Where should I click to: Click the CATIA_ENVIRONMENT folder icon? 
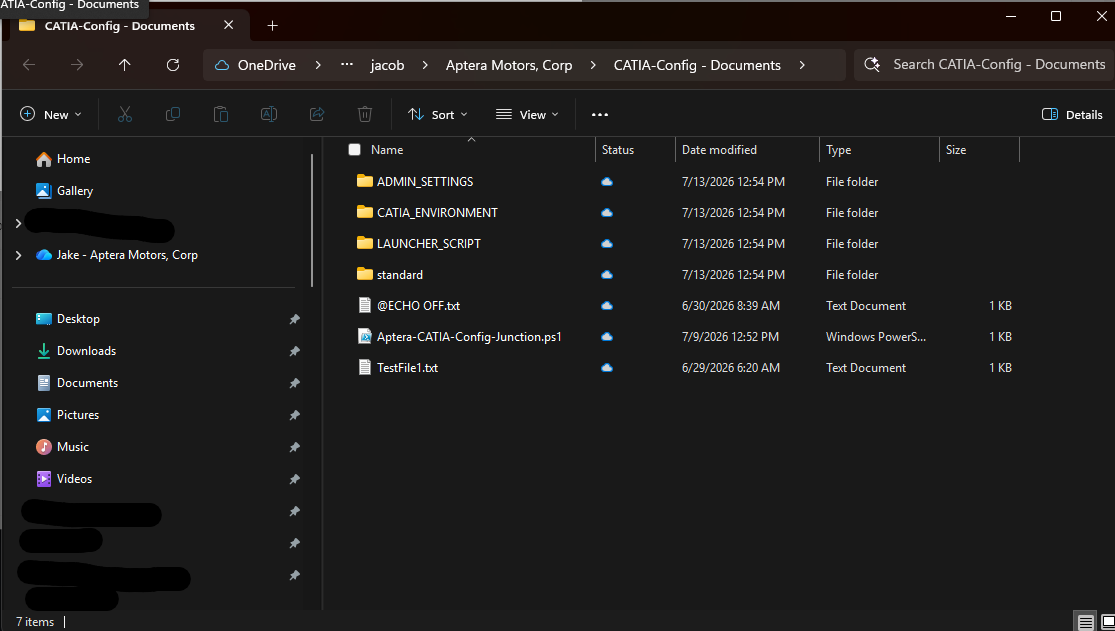pyautogui.click(x=365, y=212)
